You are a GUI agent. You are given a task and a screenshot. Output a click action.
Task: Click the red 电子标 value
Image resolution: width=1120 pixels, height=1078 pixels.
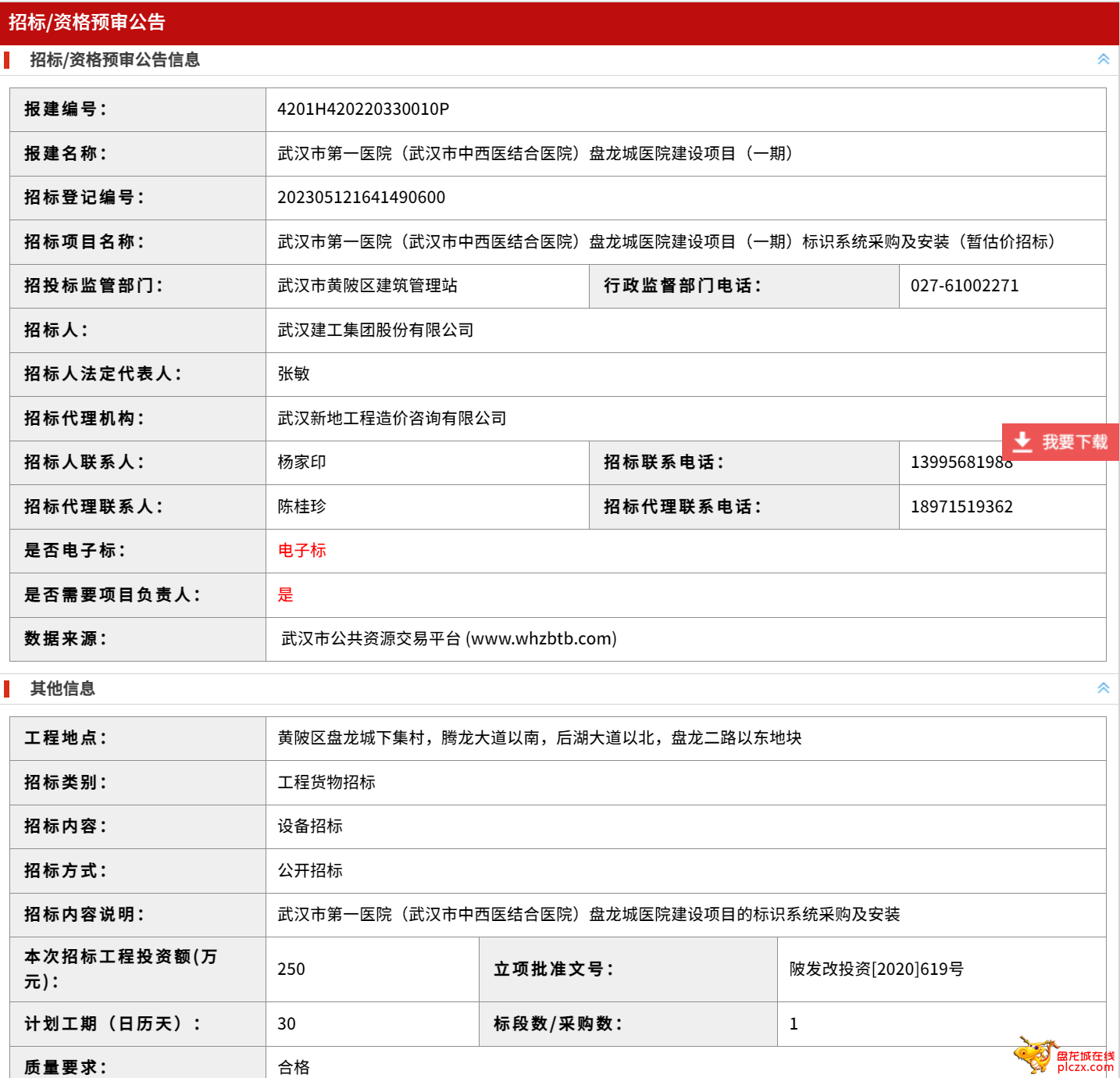point(302,551)
